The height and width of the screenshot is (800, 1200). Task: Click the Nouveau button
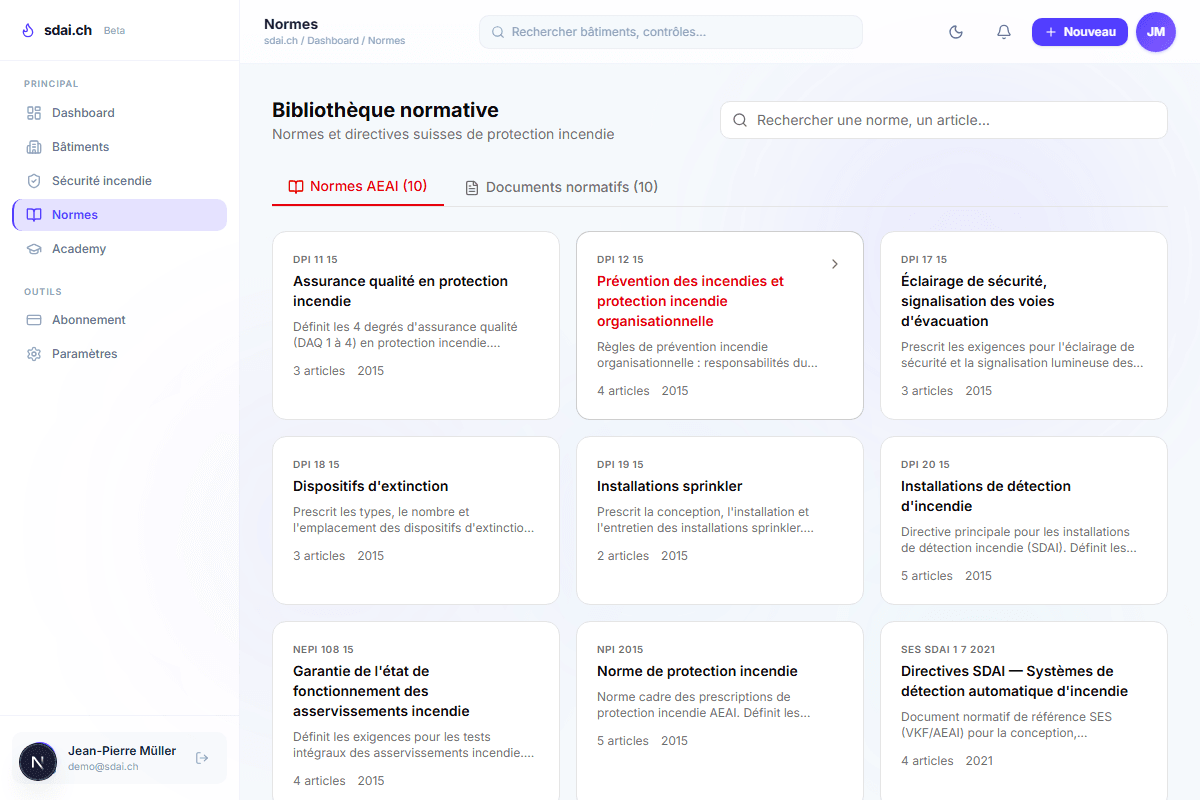1079,31
